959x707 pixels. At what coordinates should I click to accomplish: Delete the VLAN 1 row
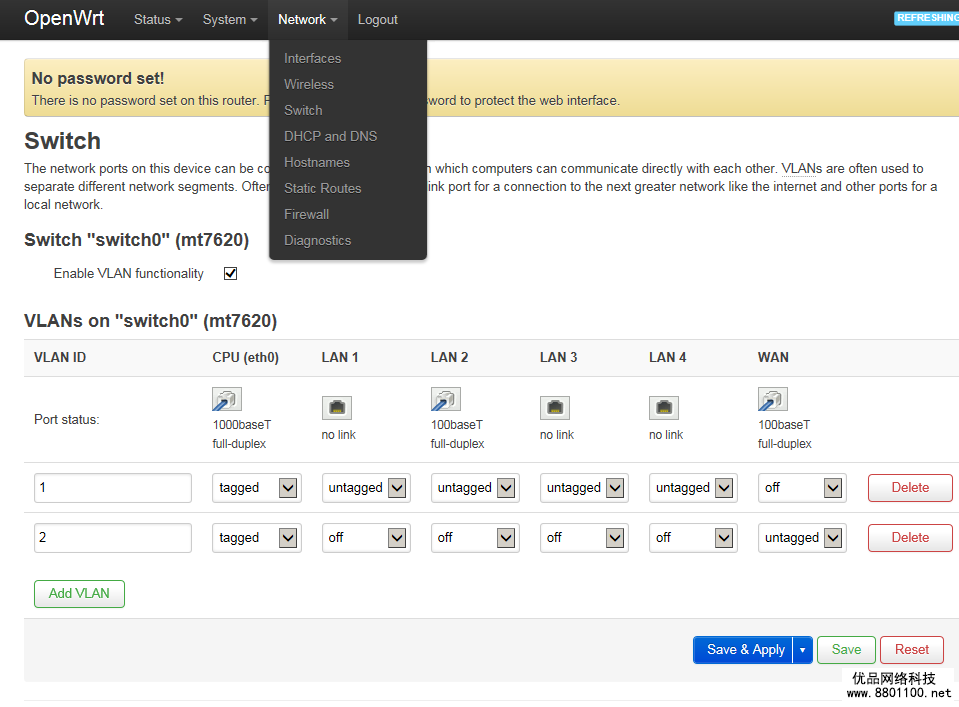910,488
